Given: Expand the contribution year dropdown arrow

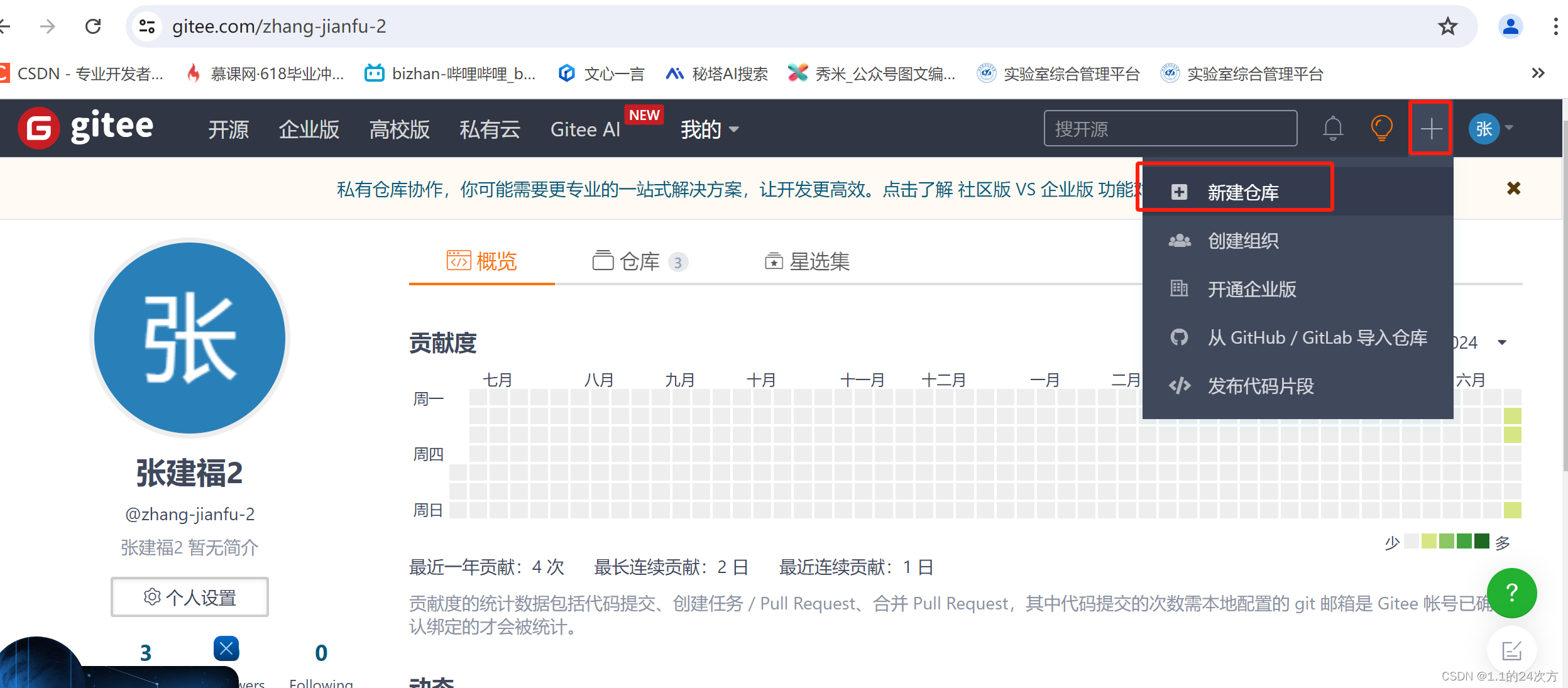Looking at the screenshot, I should [1502, 342].
